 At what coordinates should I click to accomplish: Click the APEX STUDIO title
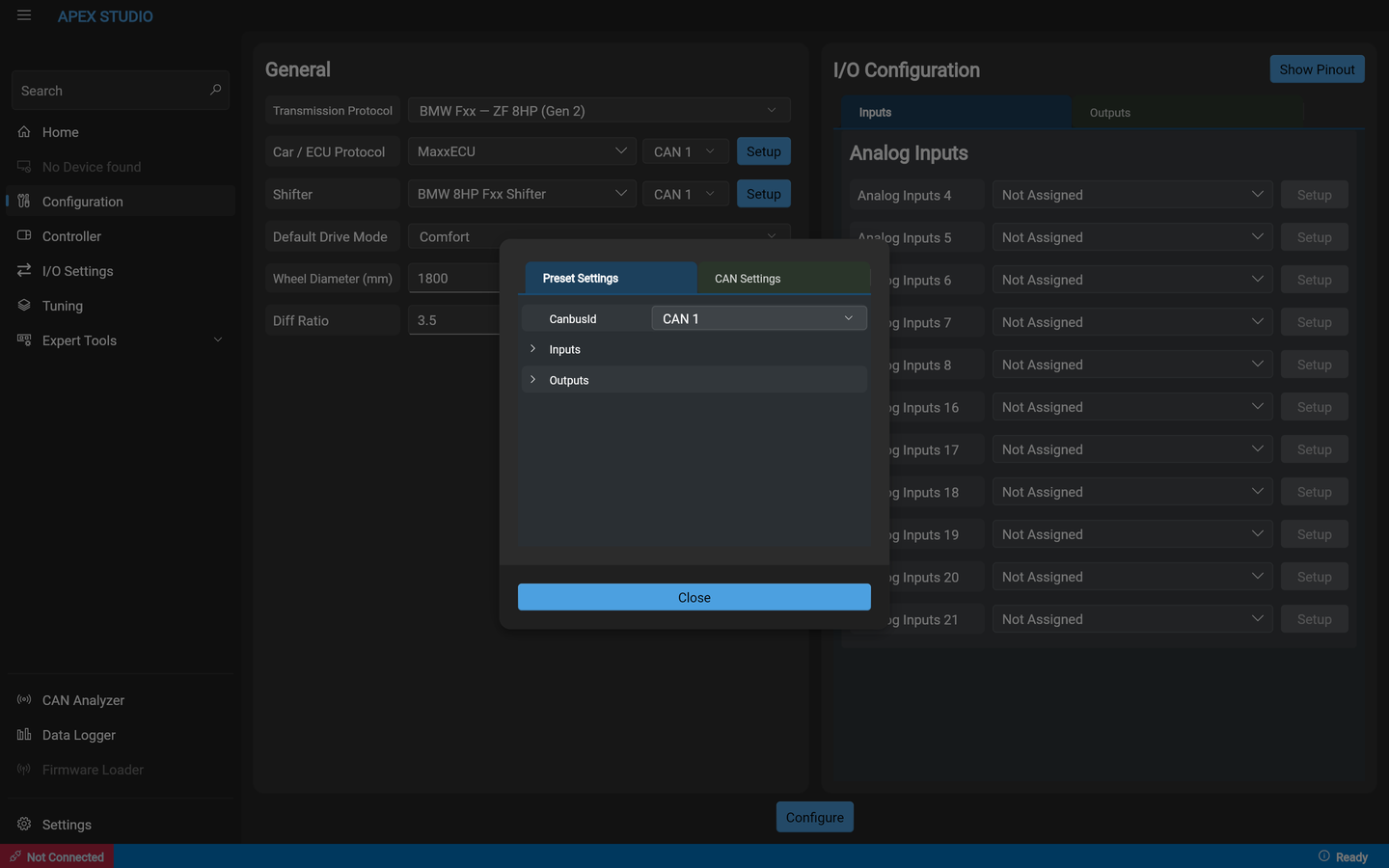click(105, 16)
